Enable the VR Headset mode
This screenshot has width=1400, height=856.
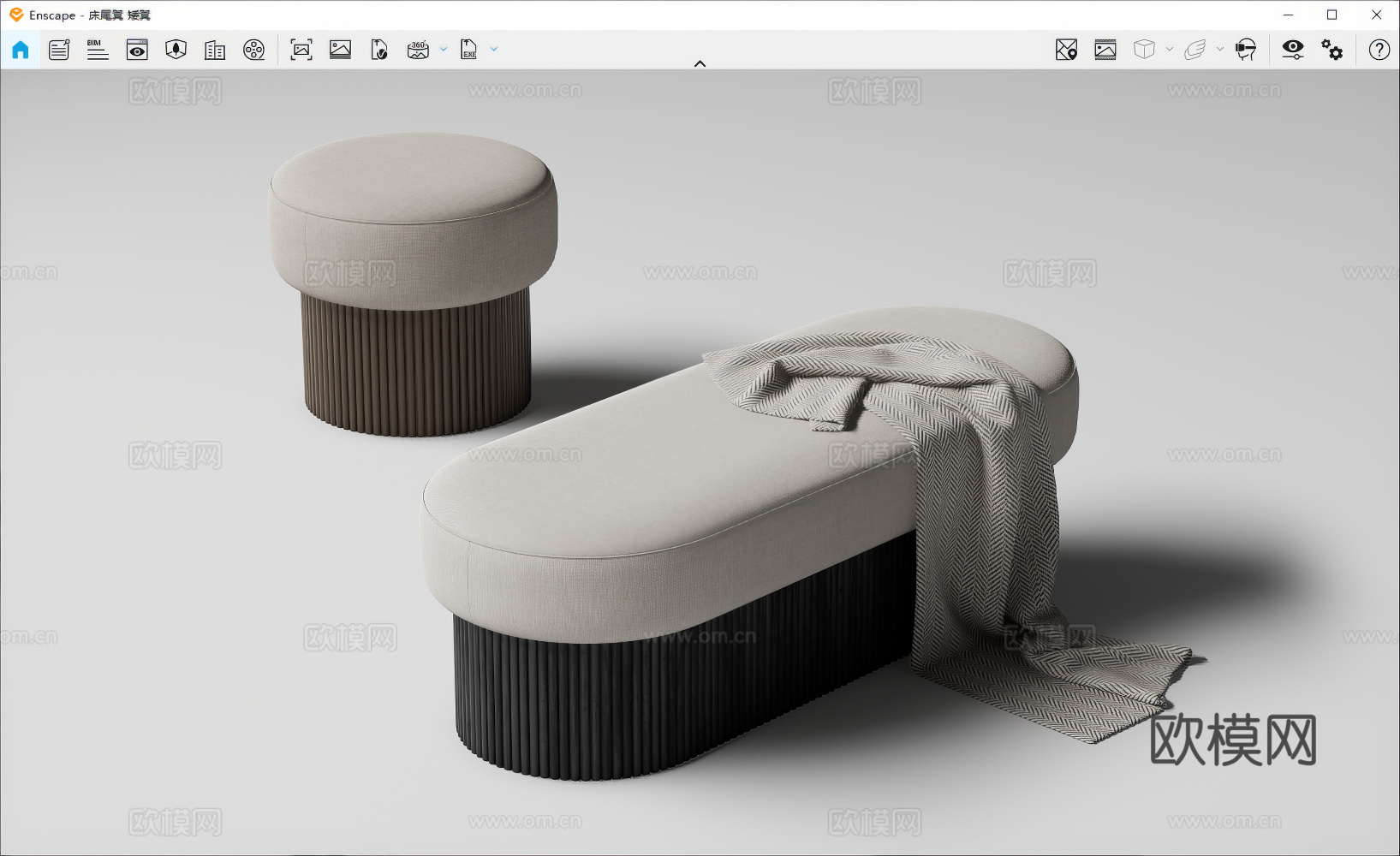[1246, 50]
